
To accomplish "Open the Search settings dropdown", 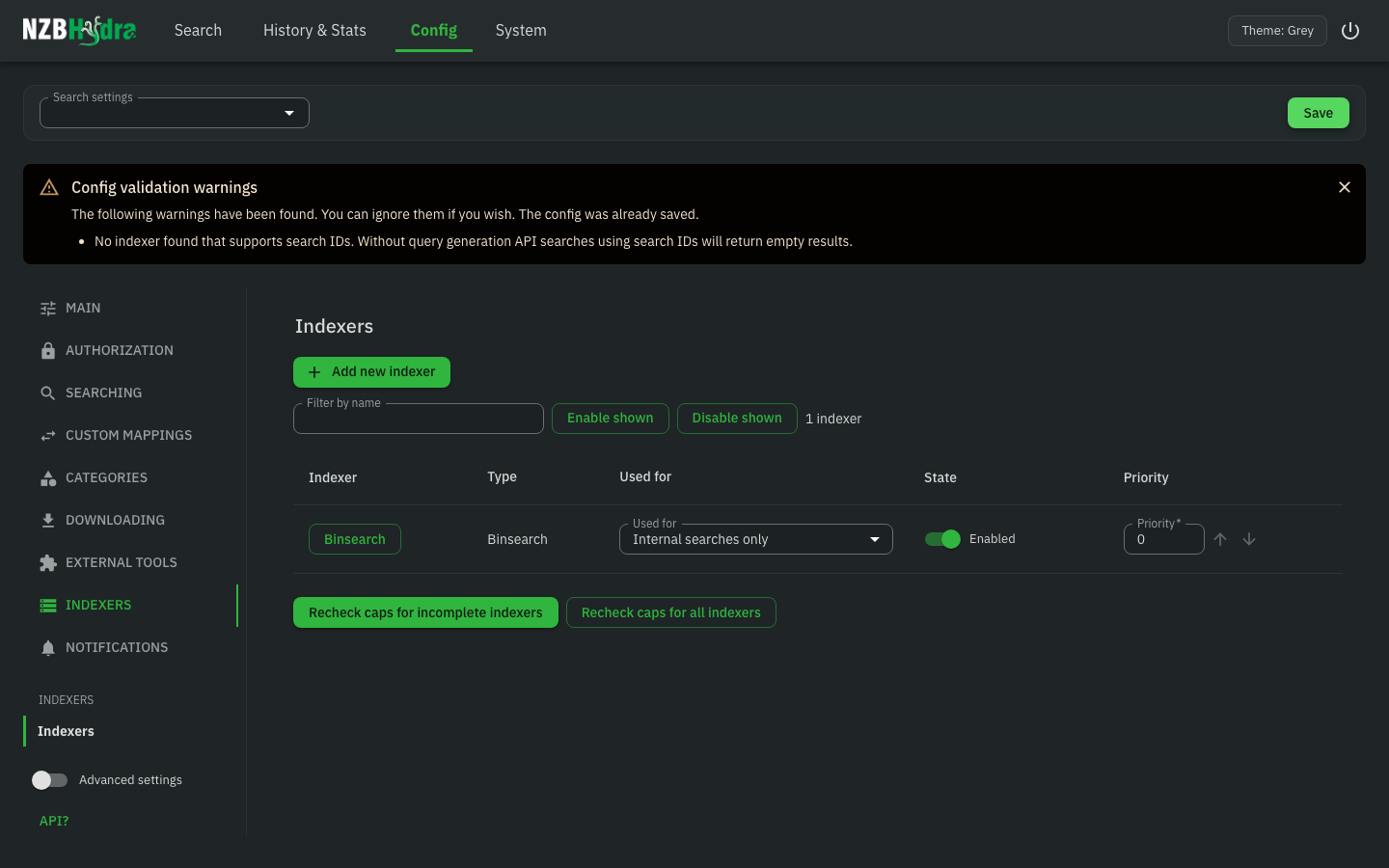I will 175,113.
